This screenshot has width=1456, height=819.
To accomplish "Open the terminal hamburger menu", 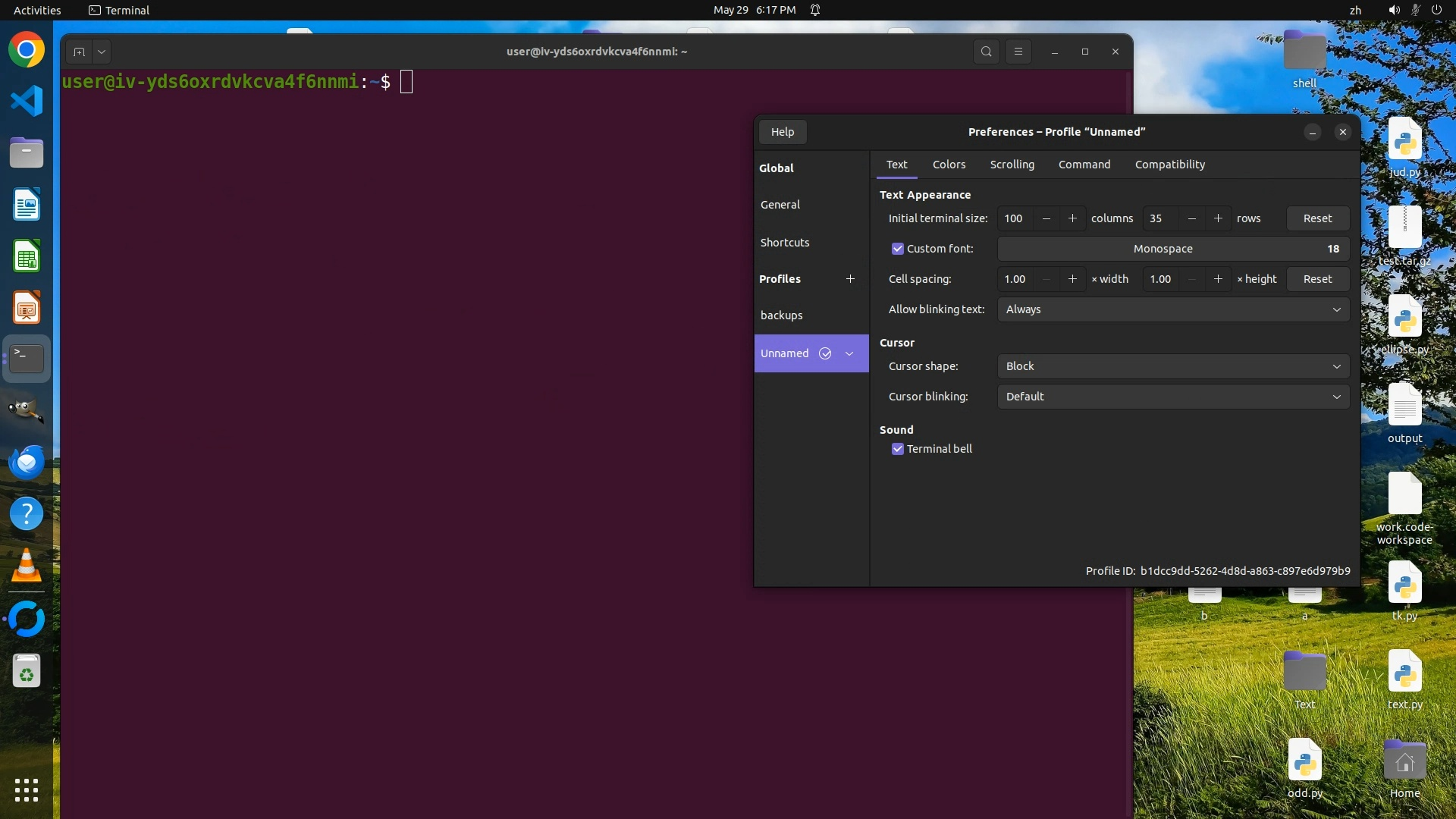I will tap(1018, 52).
